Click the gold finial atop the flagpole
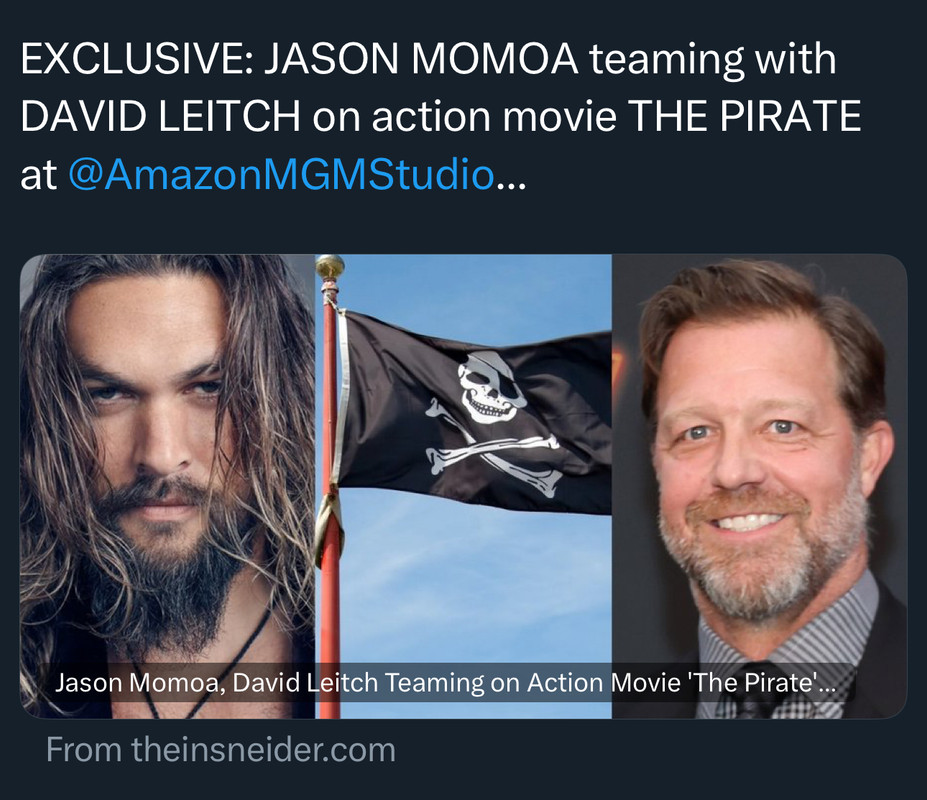The image size is (927, 800). (x=330, y=268)
